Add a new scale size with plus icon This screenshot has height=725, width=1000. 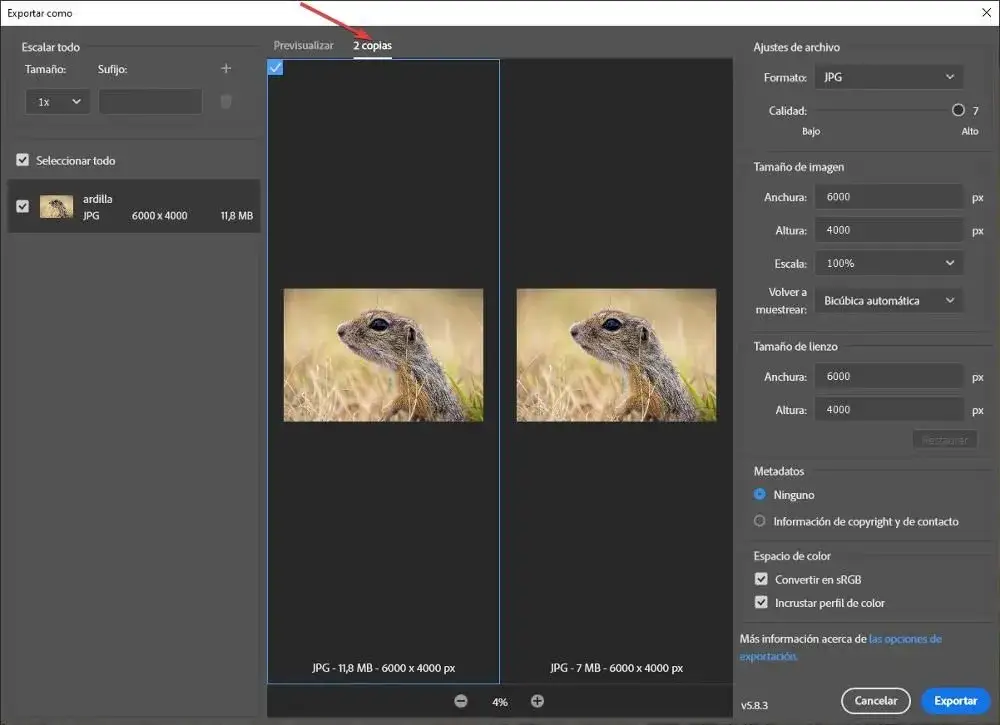226,68
